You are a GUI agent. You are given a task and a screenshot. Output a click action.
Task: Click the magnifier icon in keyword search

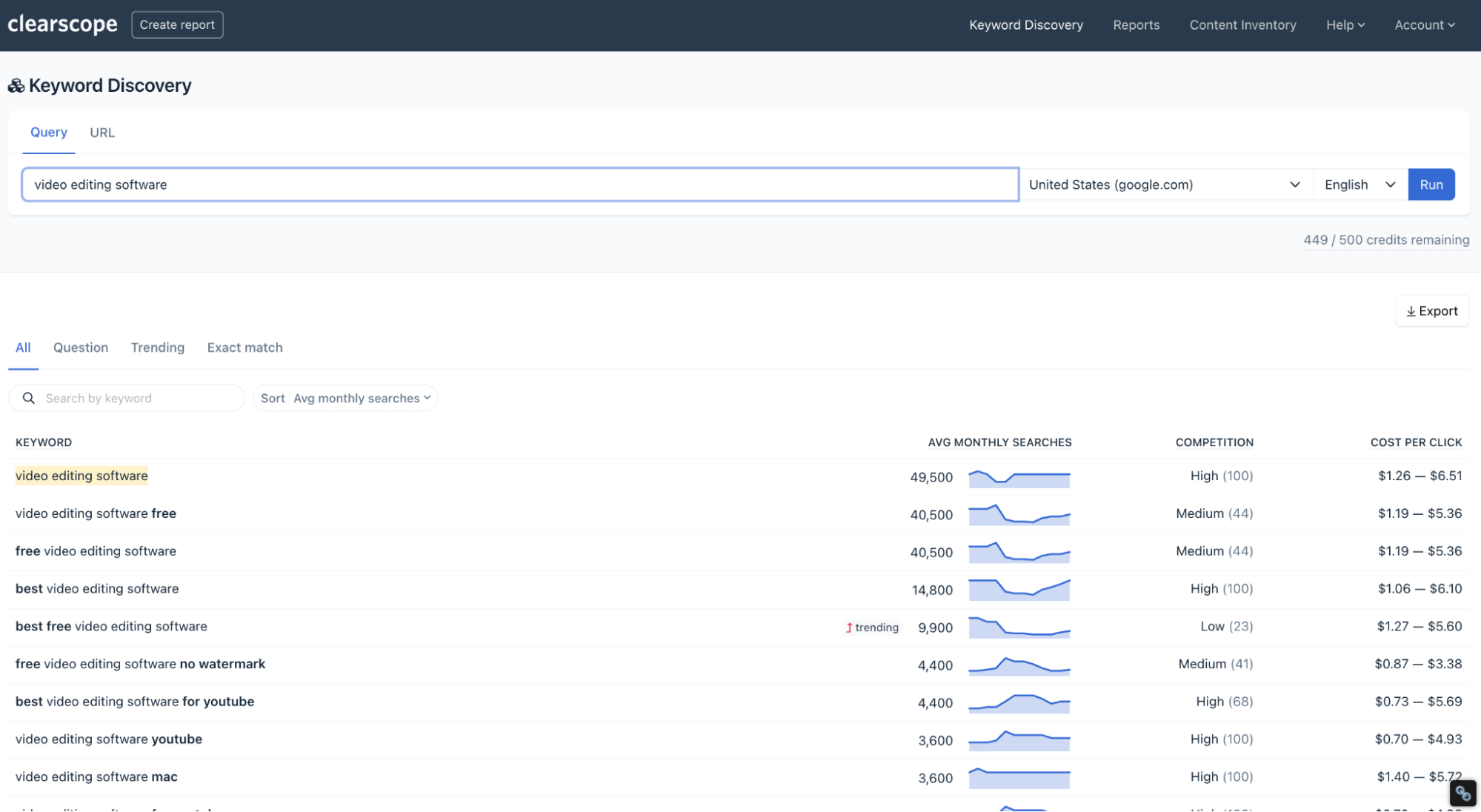point(29,399)
